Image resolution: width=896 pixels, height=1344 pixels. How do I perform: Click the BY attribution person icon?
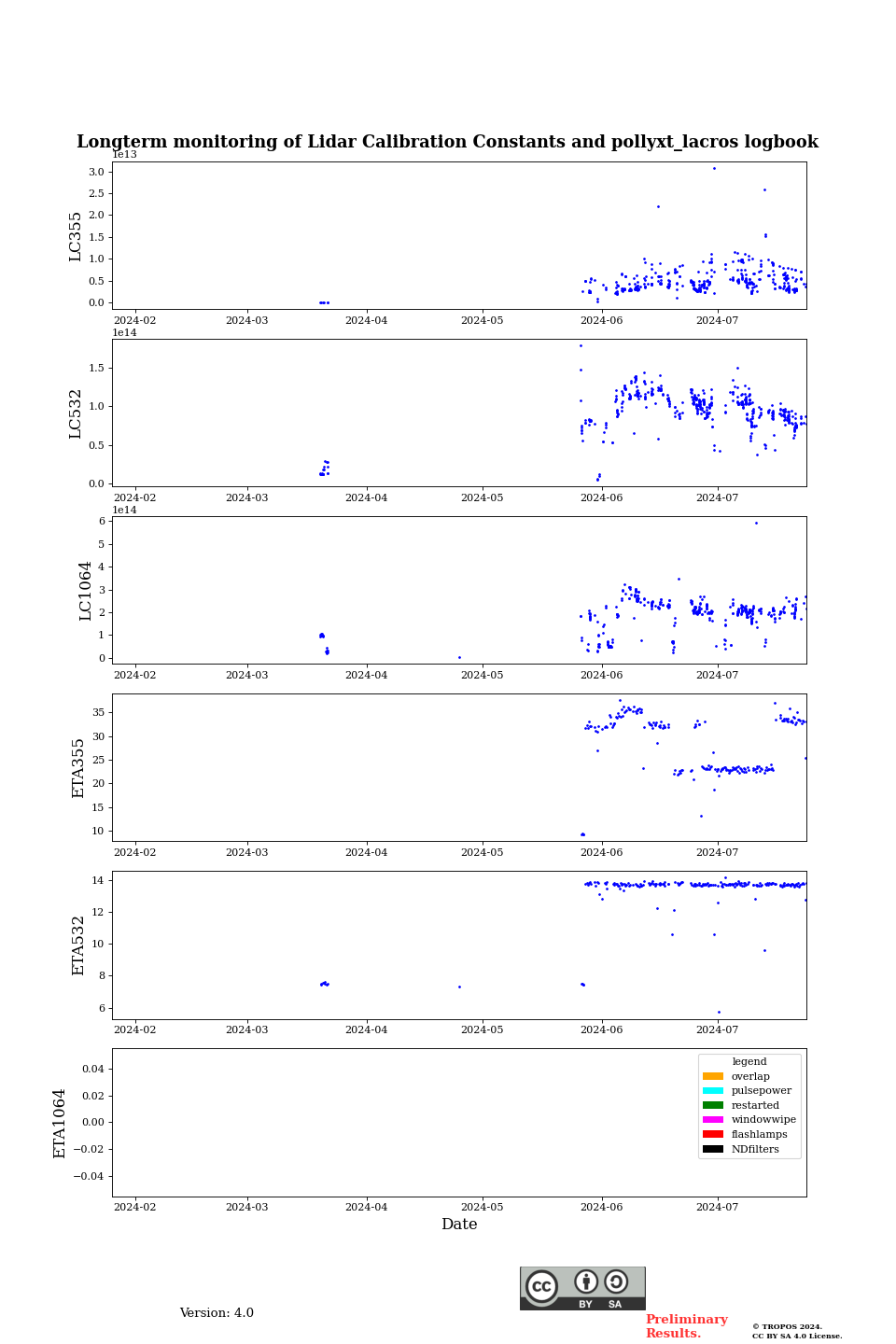(586, 1281)
